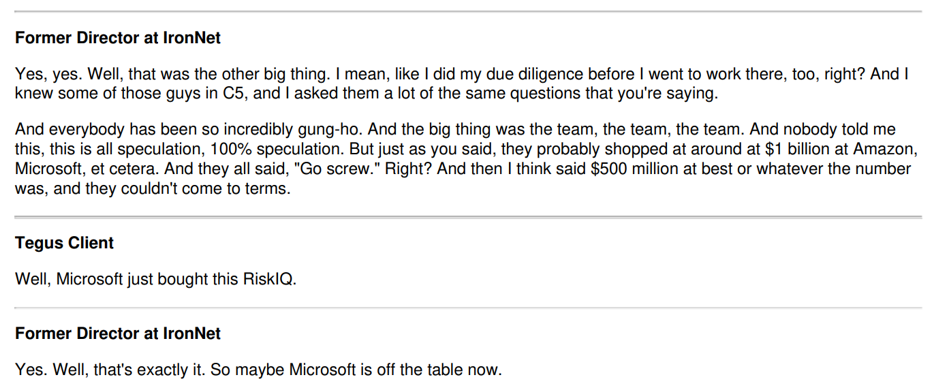Click the word RiskIQ in the client reply
Viewport: 926px width, 389px height.
(x=268, y=279)
